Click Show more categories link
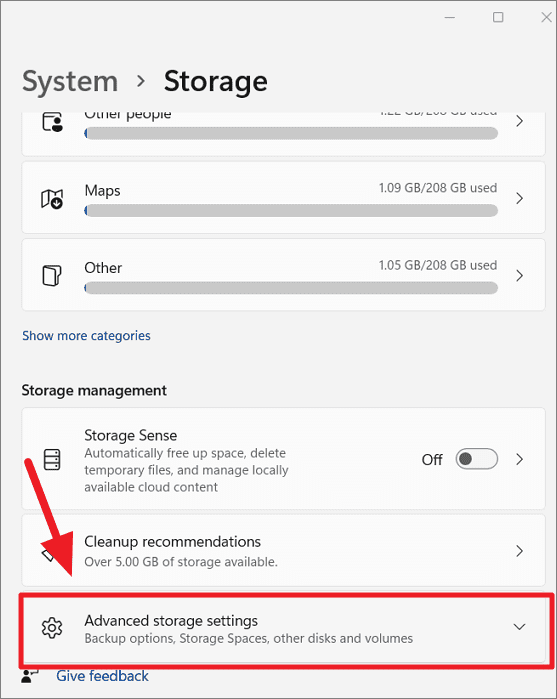 tap(87, 336)
